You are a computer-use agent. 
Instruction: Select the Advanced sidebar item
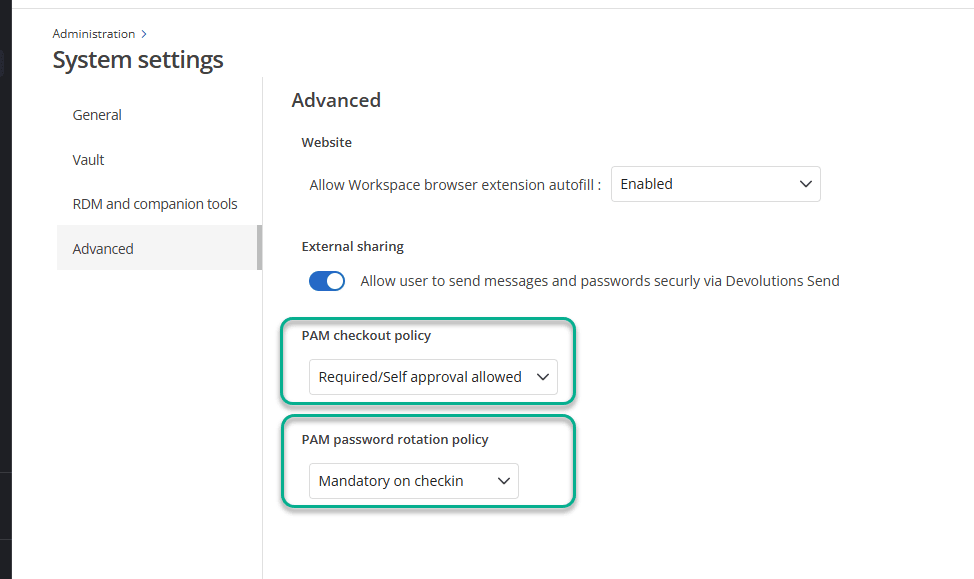coord(103,249)
